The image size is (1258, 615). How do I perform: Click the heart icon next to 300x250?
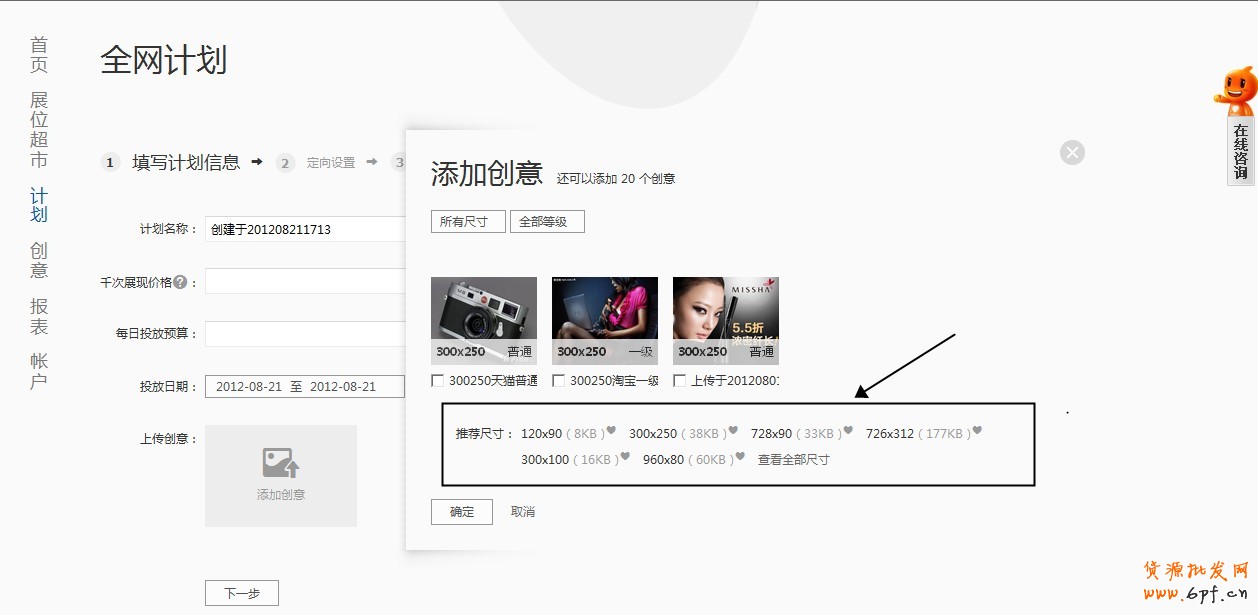733,431
